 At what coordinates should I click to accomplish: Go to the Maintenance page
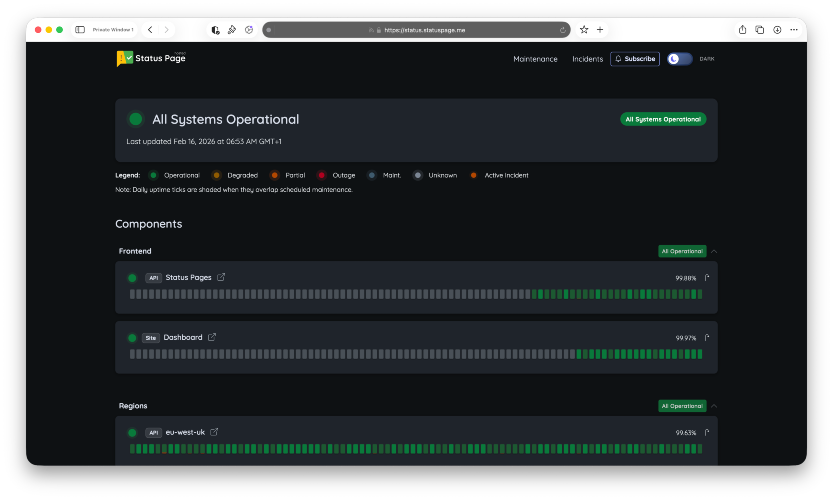click(535, 59)
